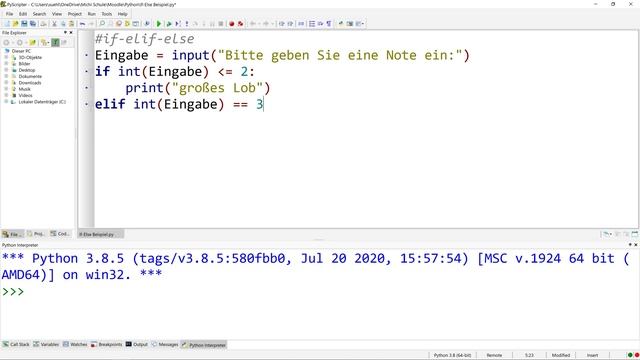Click the Undo arrow icon
This screenshot has height=360, width=640.
tap(82, 24)
